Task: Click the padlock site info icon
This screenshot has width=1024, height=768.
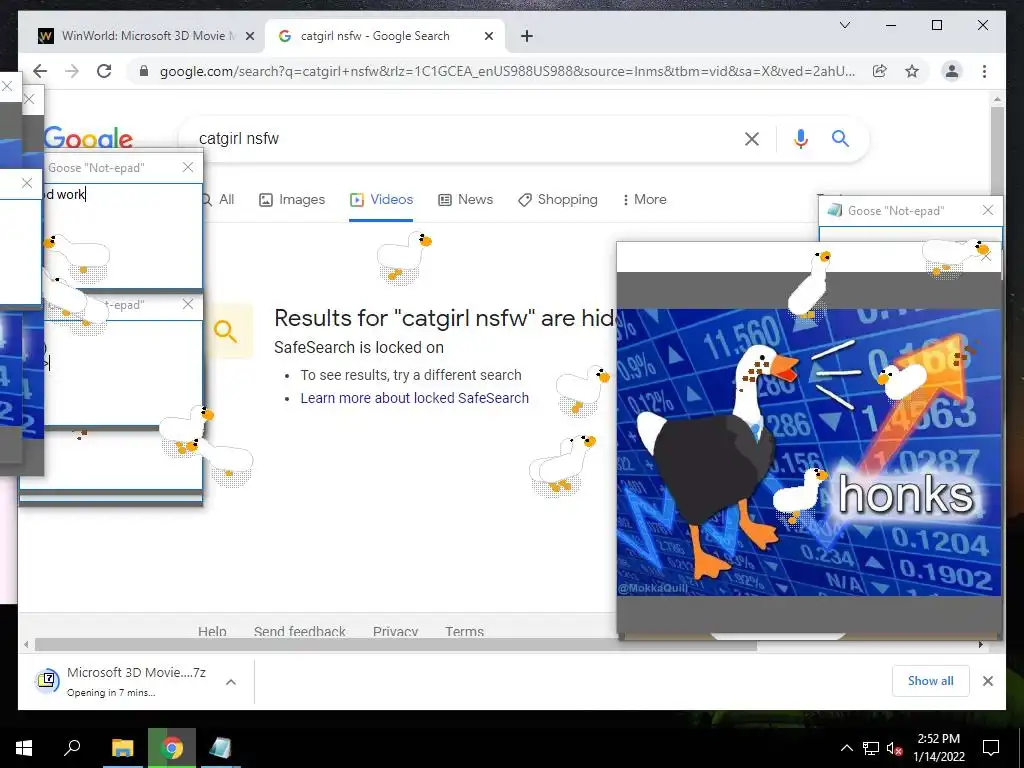Action: 144,71
